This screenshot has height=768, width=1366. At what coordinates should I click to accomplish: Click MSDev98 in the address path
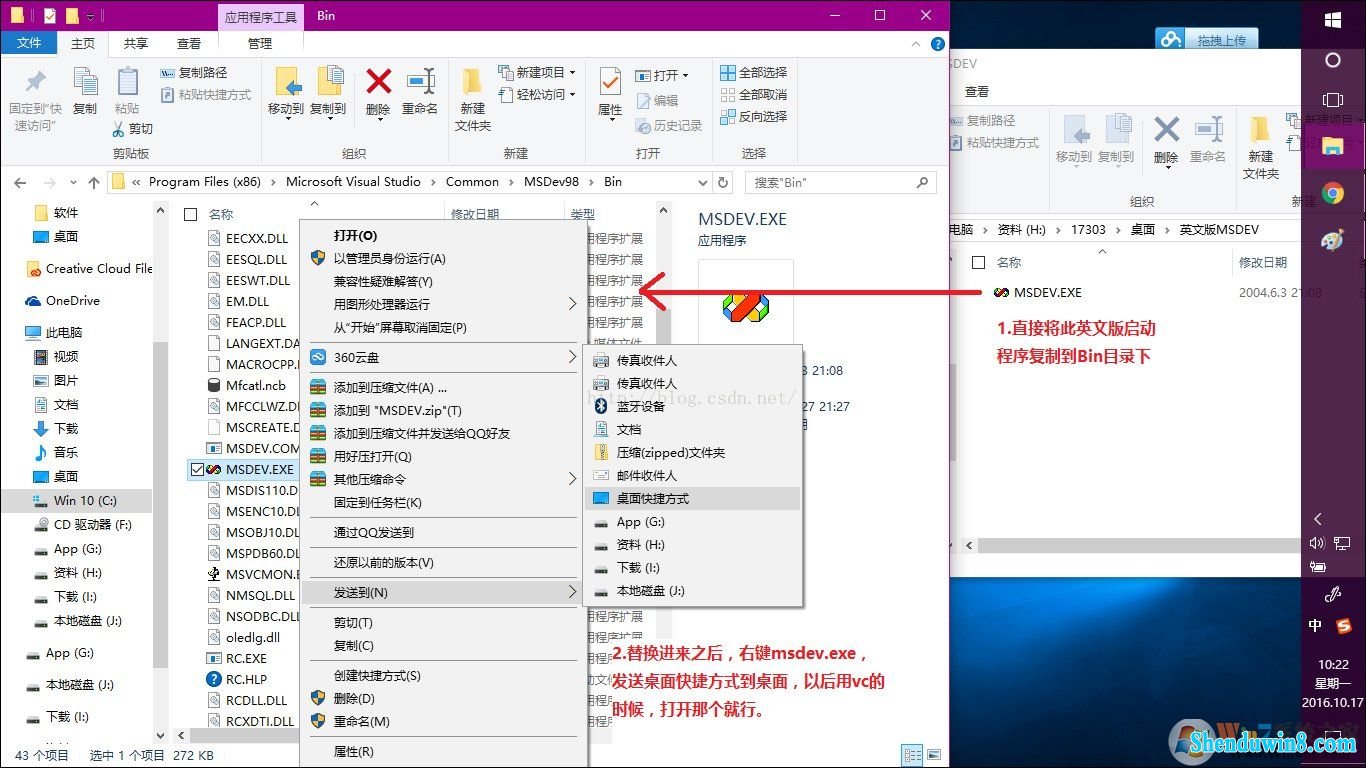click(x=549, y=182)
